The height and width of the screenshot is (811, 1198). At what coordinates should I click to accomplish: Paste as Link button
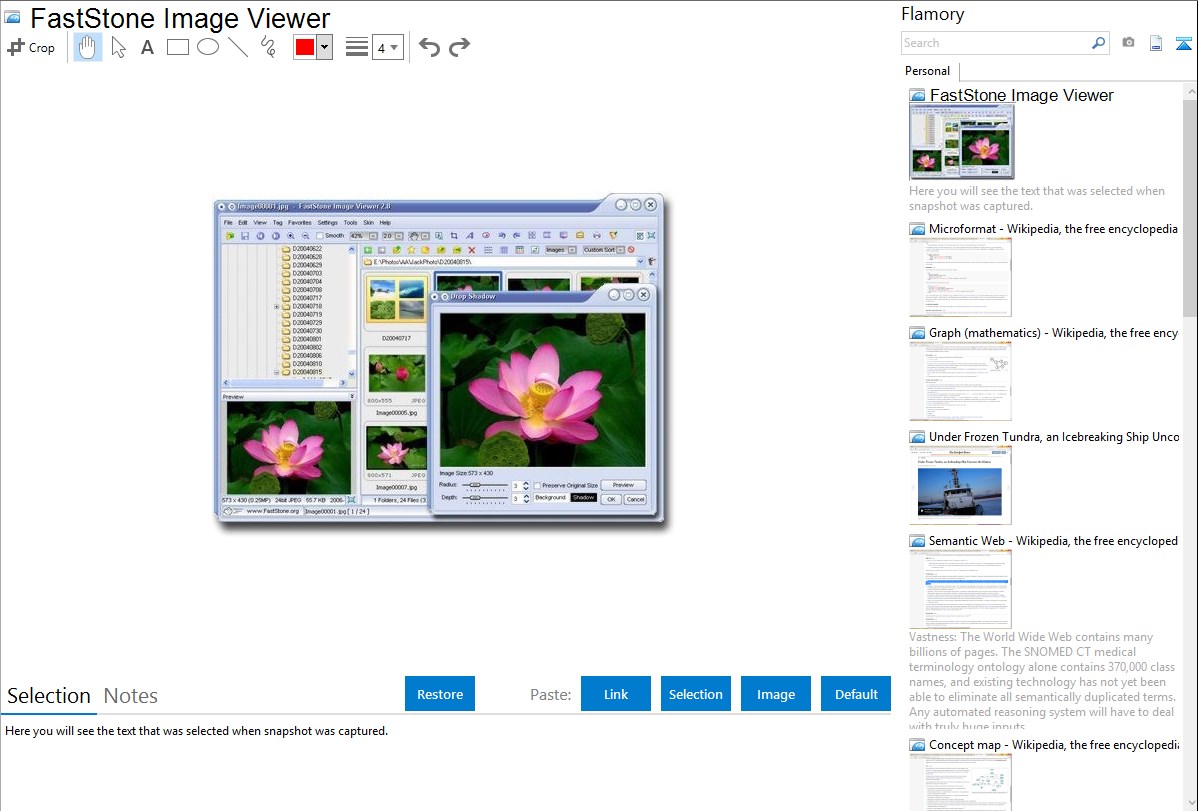[x=616, y=694]
